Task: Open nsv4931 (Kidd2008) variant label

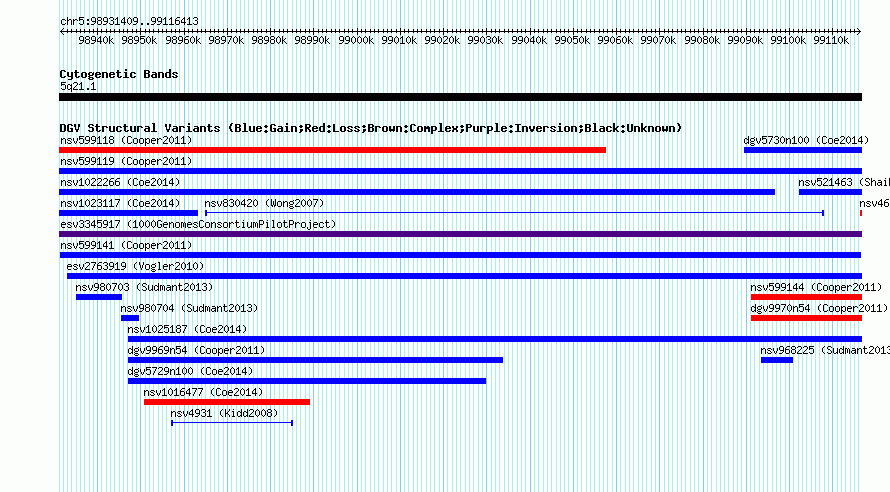Action: [x=224, y=413]
